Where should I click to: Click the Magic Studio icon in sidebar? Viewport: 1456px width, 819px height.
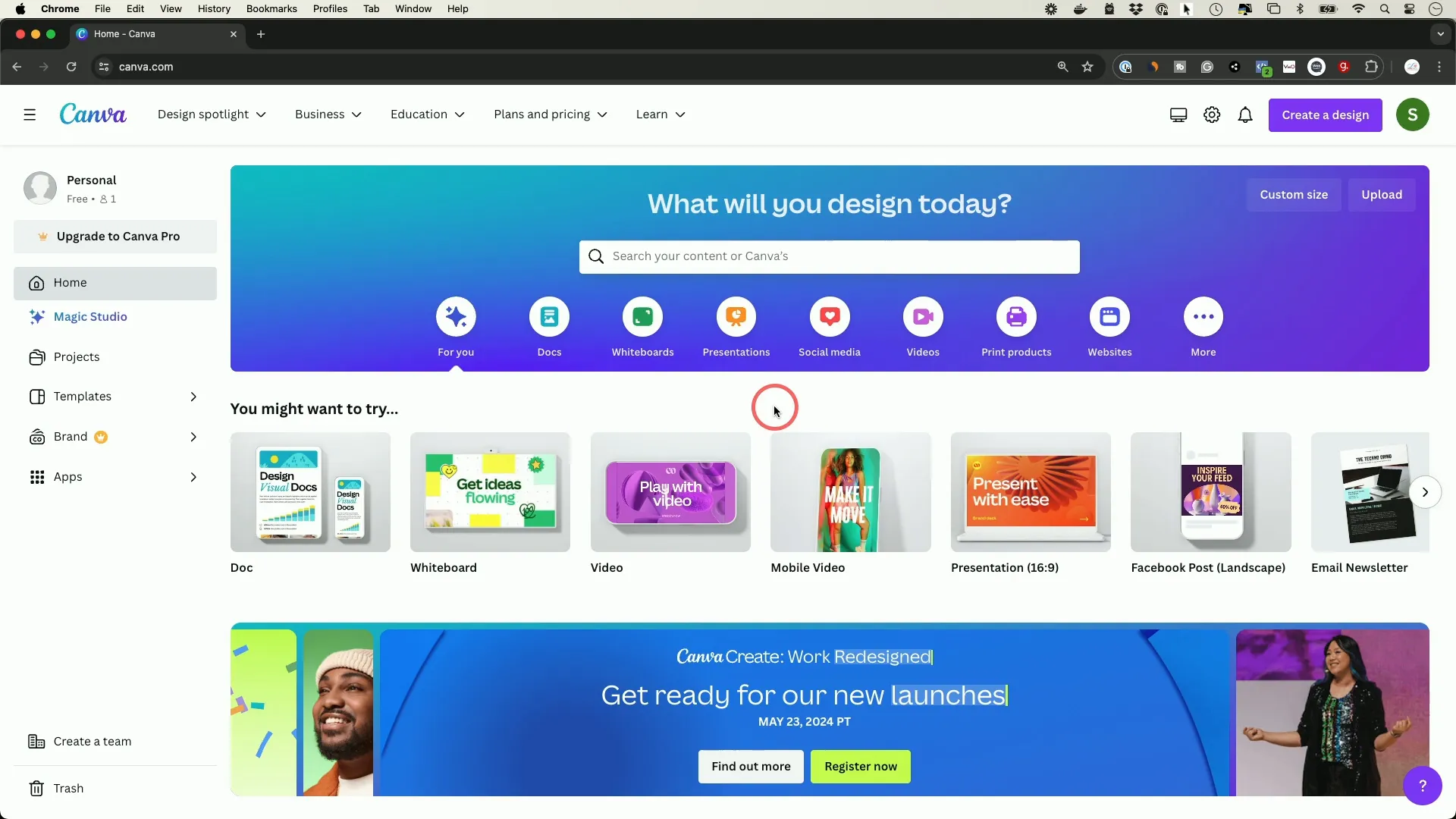click(36, 316)
